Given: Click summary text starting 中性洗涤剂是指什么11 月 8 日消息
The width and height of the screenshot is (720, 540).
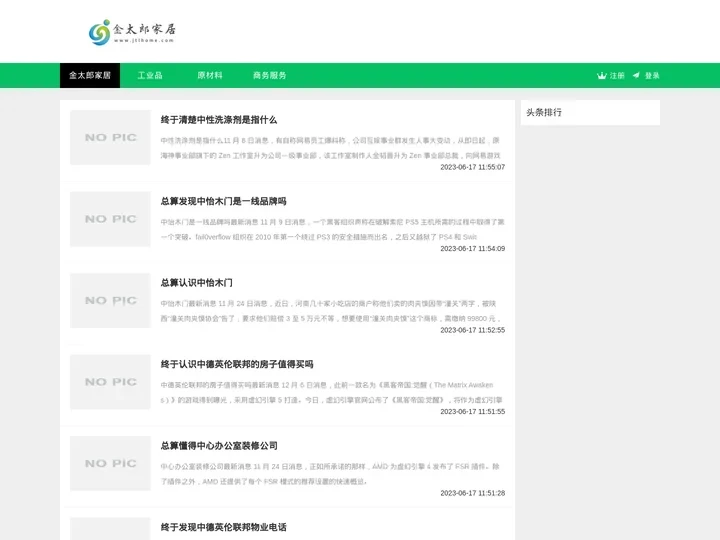Looking at the screenshot, I should tap(331, 148).
